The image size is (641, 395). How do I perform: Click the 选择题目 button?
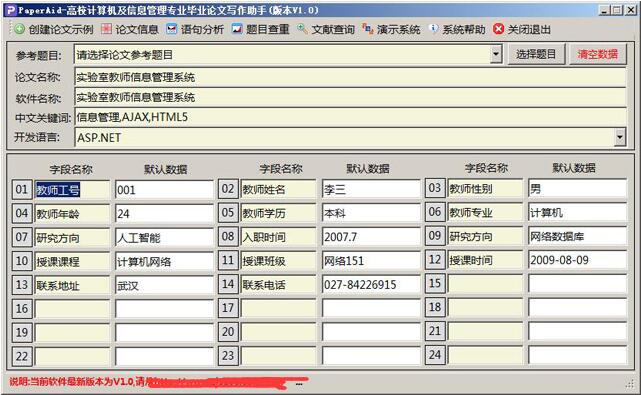click(x=536, y=54)
